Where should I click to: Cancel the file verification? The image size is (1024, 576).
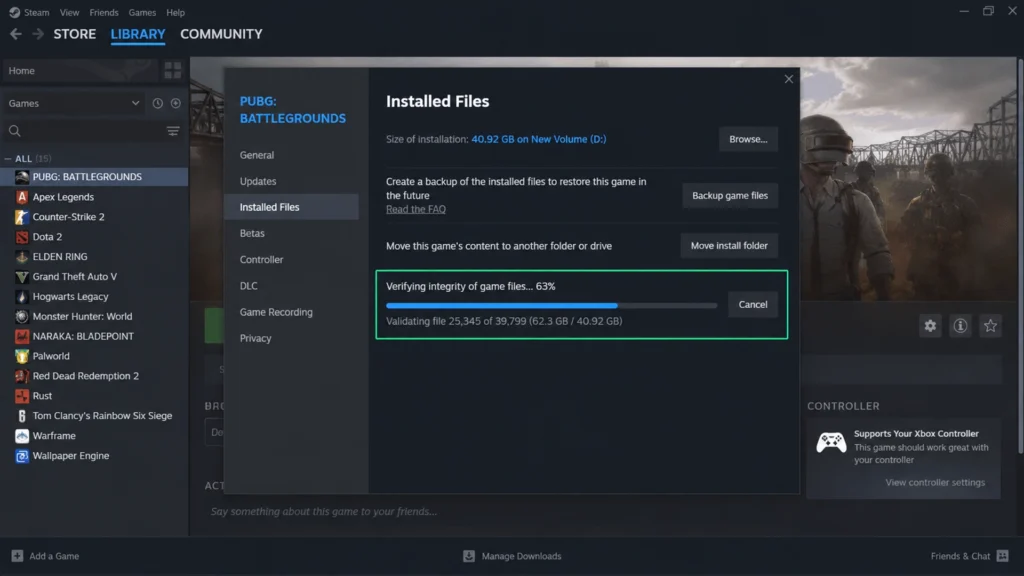(752, 304)
